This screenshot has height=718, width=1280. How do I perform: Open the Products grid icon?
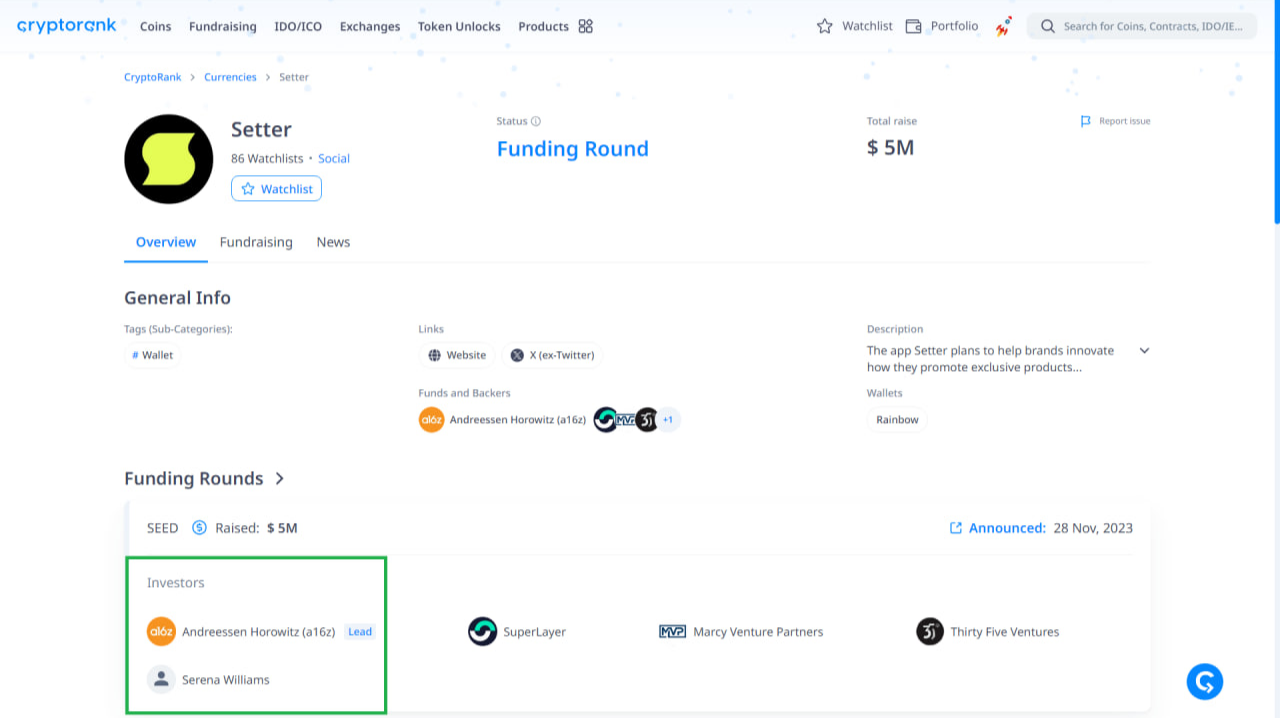[586, 26]
